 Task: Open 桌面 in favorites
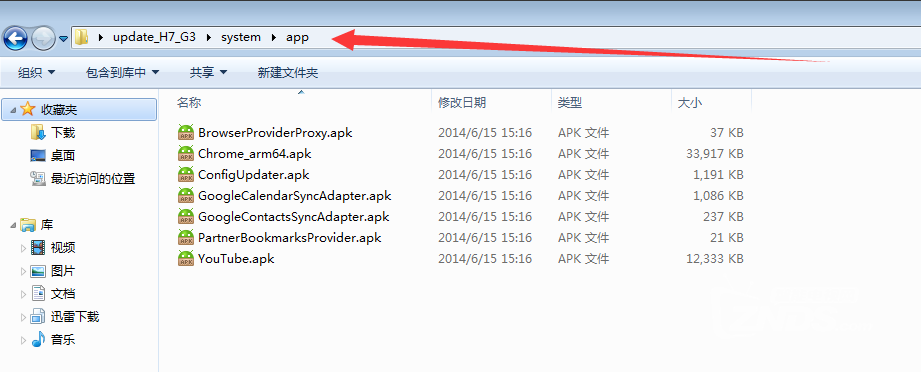tap(63, 156)
